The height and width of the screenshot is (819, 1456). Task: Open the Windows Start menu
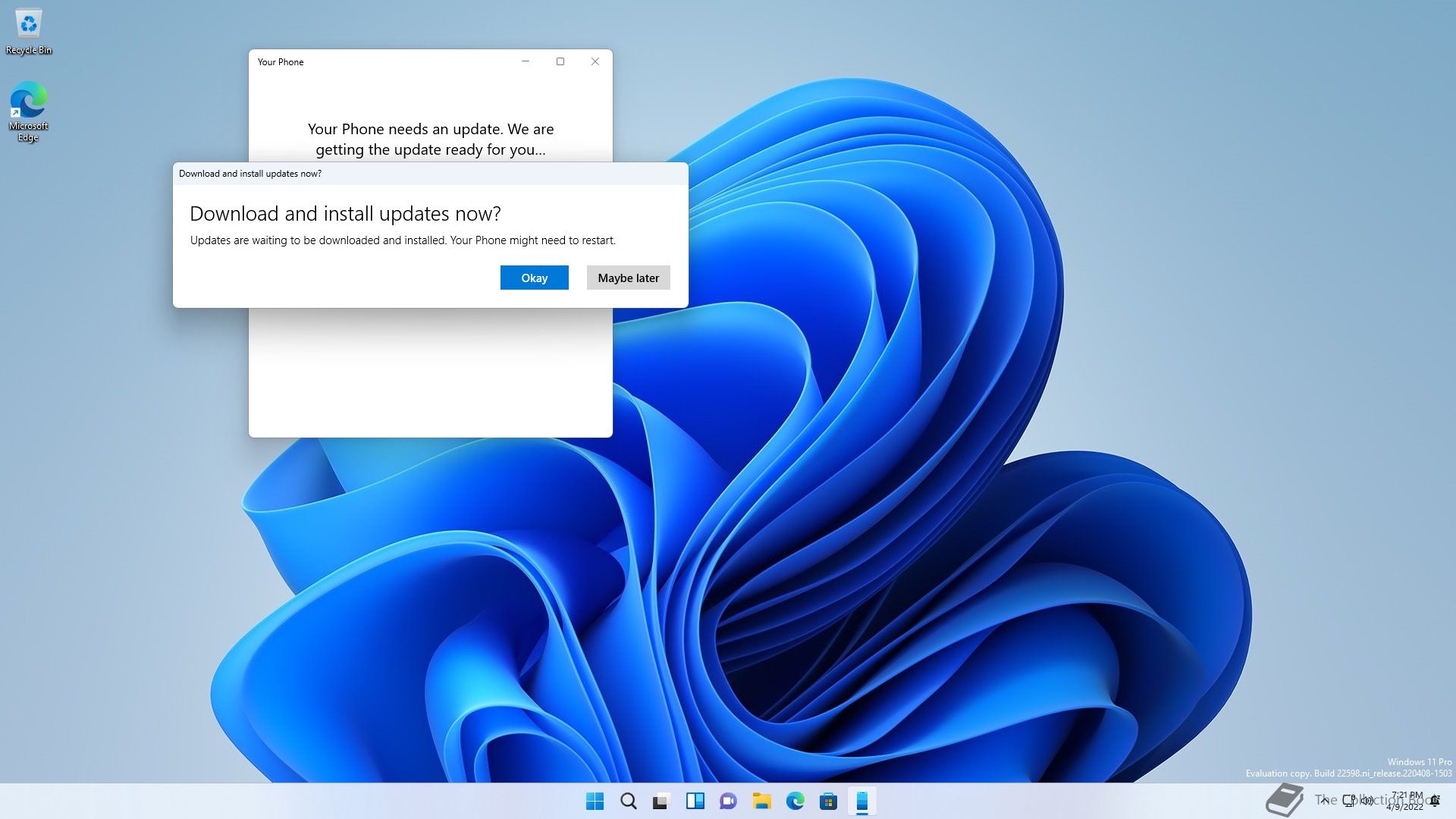point(595,801)
